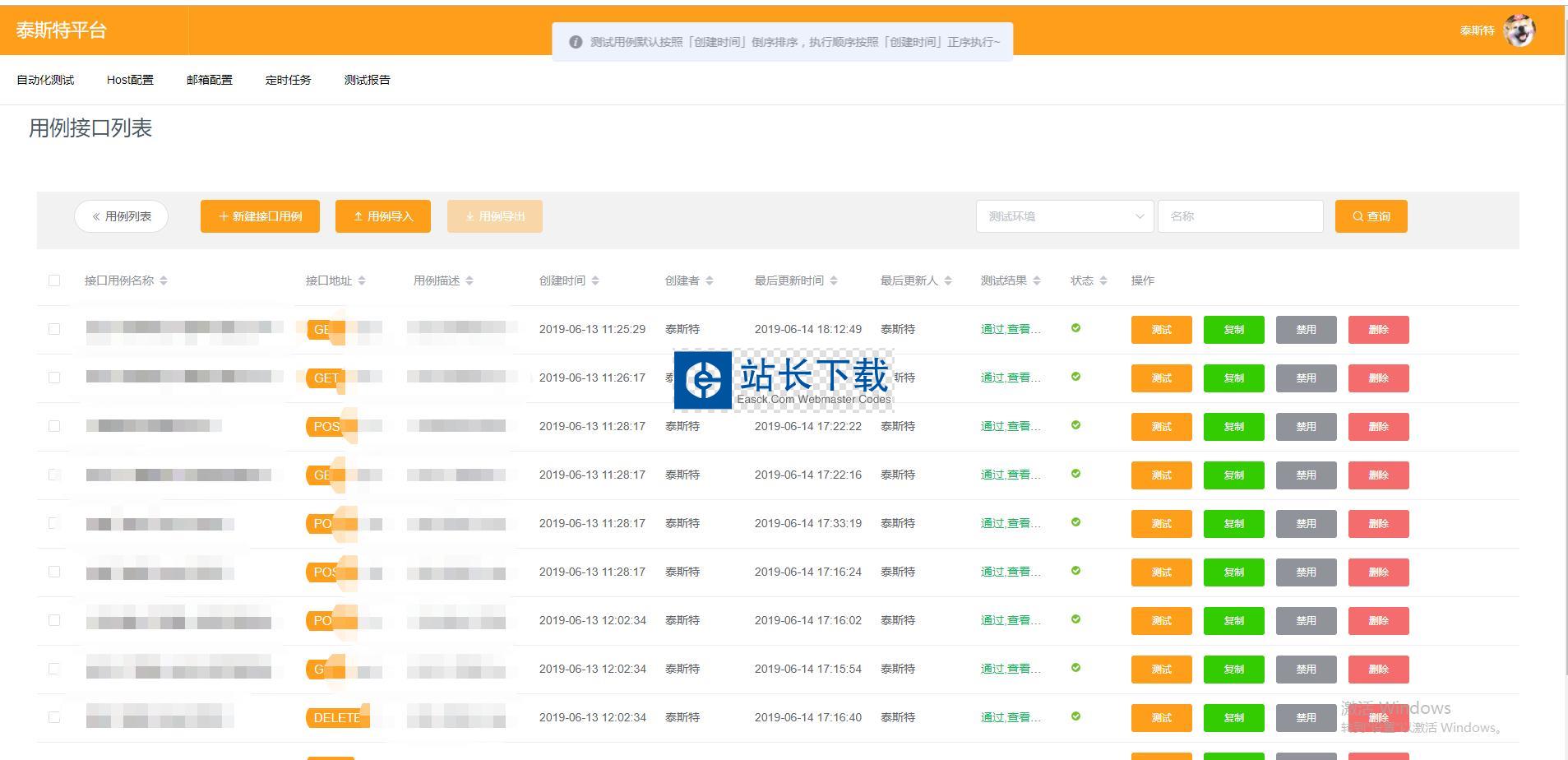Sort by 创建时间 column sort icon
1568x760 pixels.
595,280
